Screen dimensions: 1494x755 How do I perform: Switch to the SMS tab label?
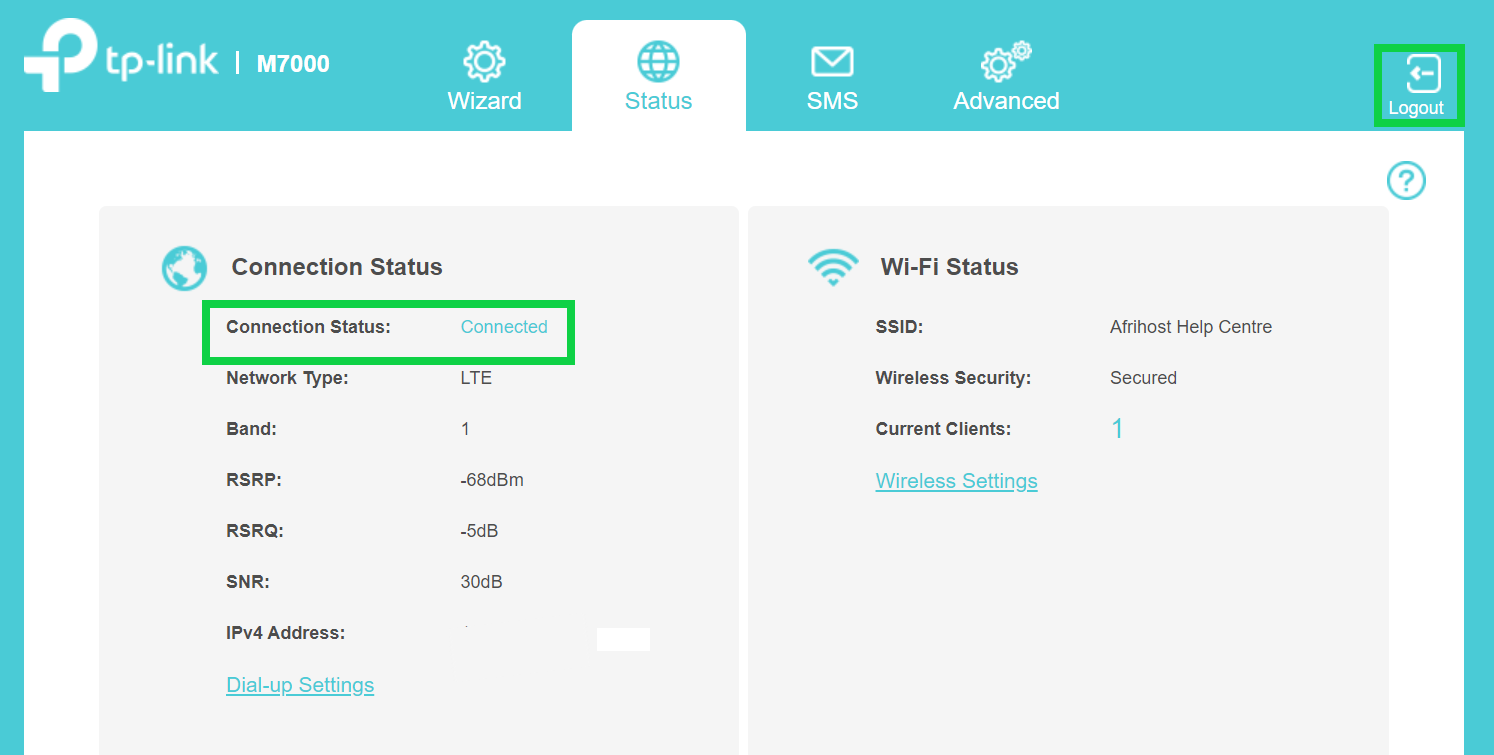[x=832, y=101]
